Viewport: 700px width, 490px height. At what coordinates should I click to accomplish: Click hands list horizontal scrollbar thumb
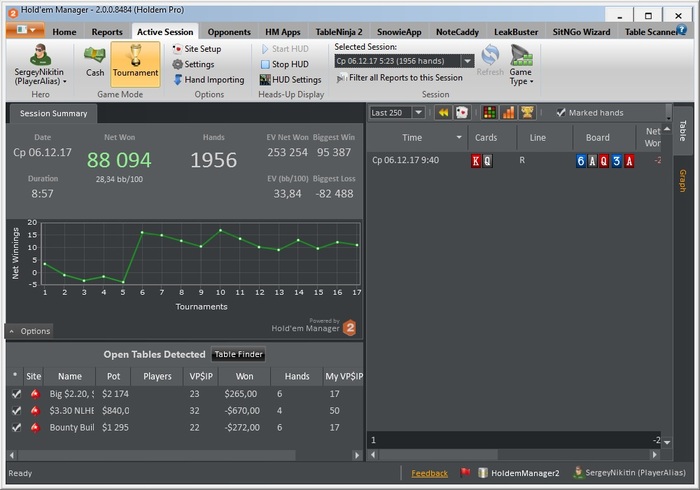point(438,455)
